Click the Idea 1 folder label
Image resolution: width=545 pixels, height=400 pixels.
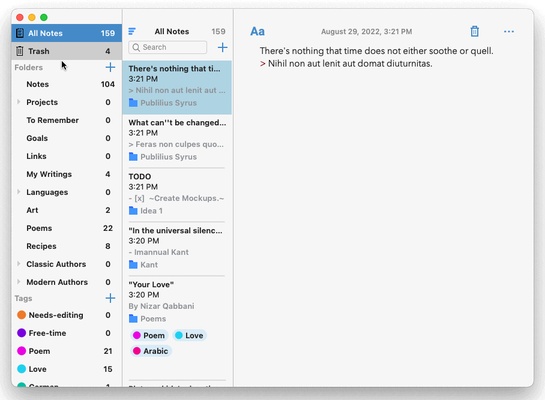click(x=151, y=211)
